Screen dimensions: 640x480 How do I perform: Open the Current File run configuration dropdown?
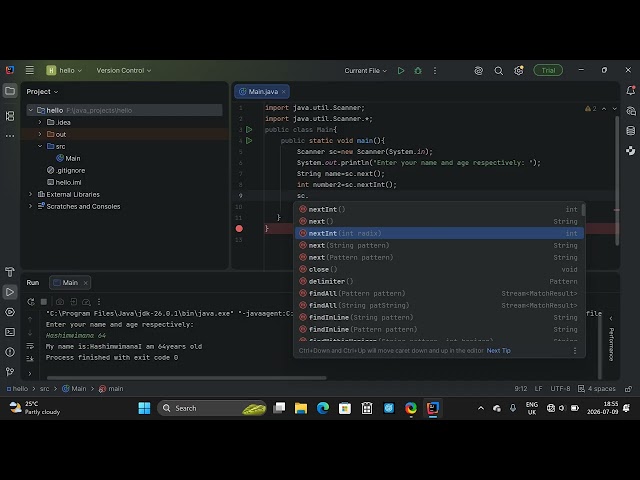point(365,71)
